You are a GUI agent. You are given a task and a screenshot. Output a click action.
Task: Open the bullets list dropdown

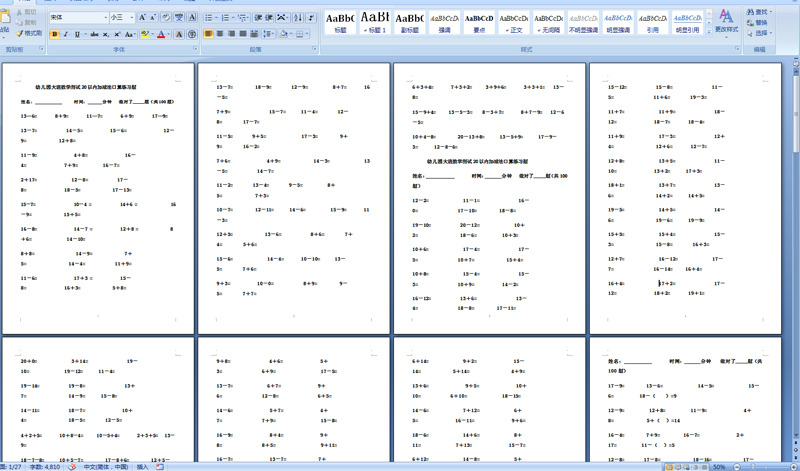217,18
